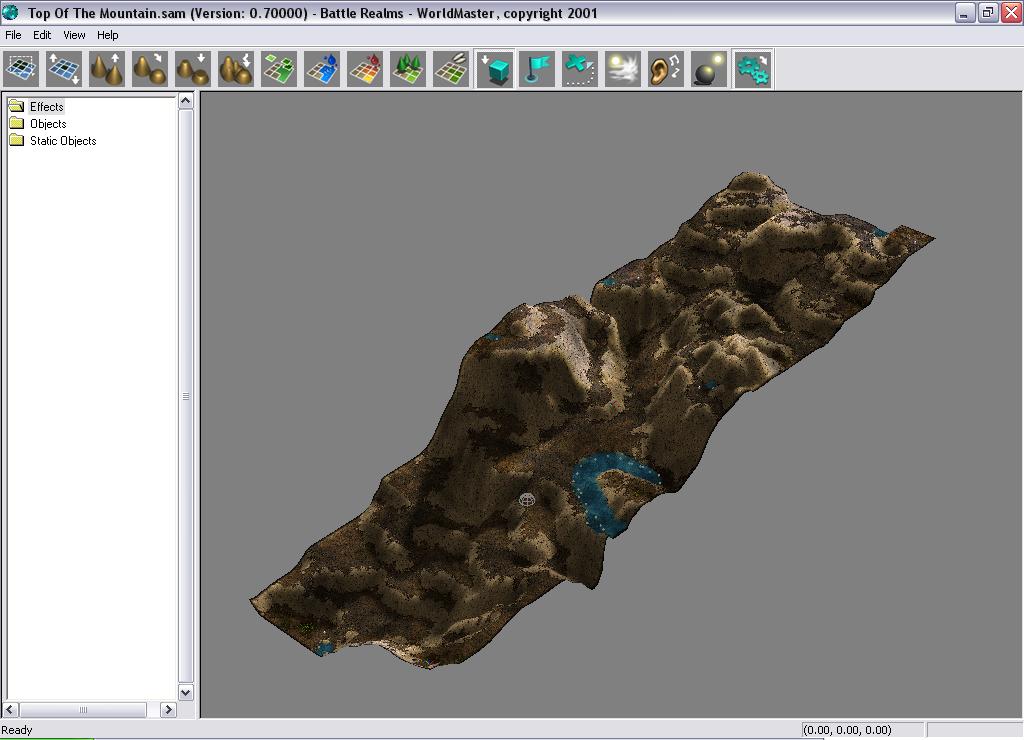Select the water paint tool with blue droplet
Image resolution: width=1024 pixels, height=740 pixels.
322,70
